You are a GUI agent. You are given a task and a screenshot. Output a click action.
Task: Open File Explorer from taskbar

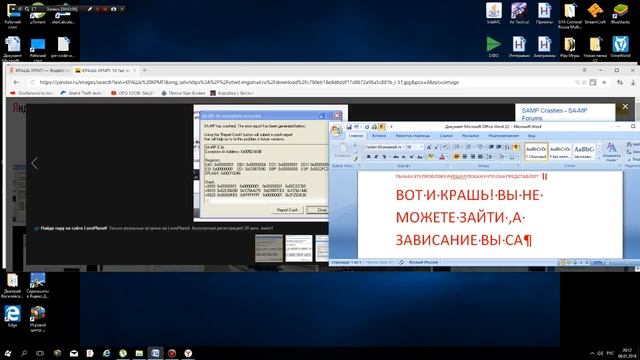139,353
